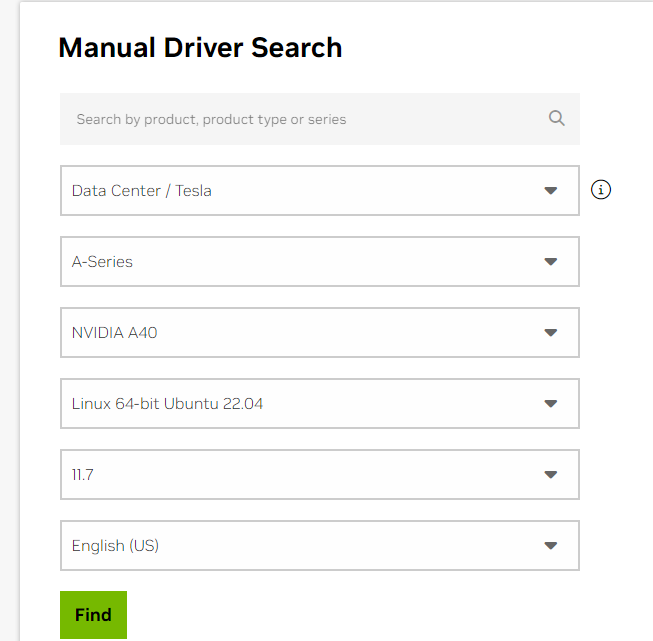Click the caret on the Ubuntu 22.04 field
Viewport: 653px width, 641px height.
click(x=551, y=404)
